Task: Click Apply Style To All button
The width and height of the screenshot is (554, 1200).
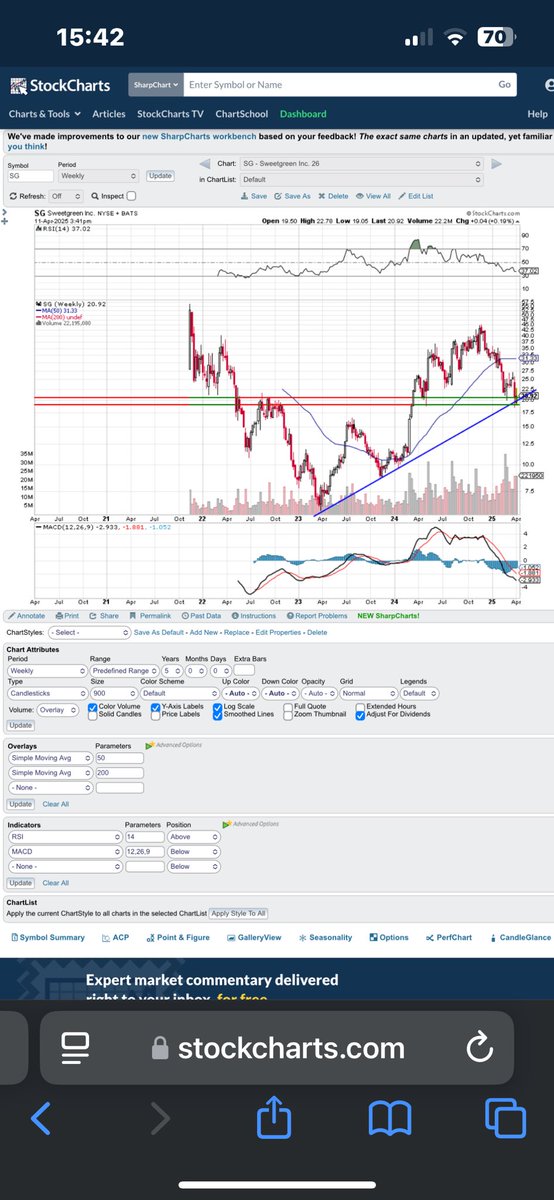Action: click(x=238, y=914)
